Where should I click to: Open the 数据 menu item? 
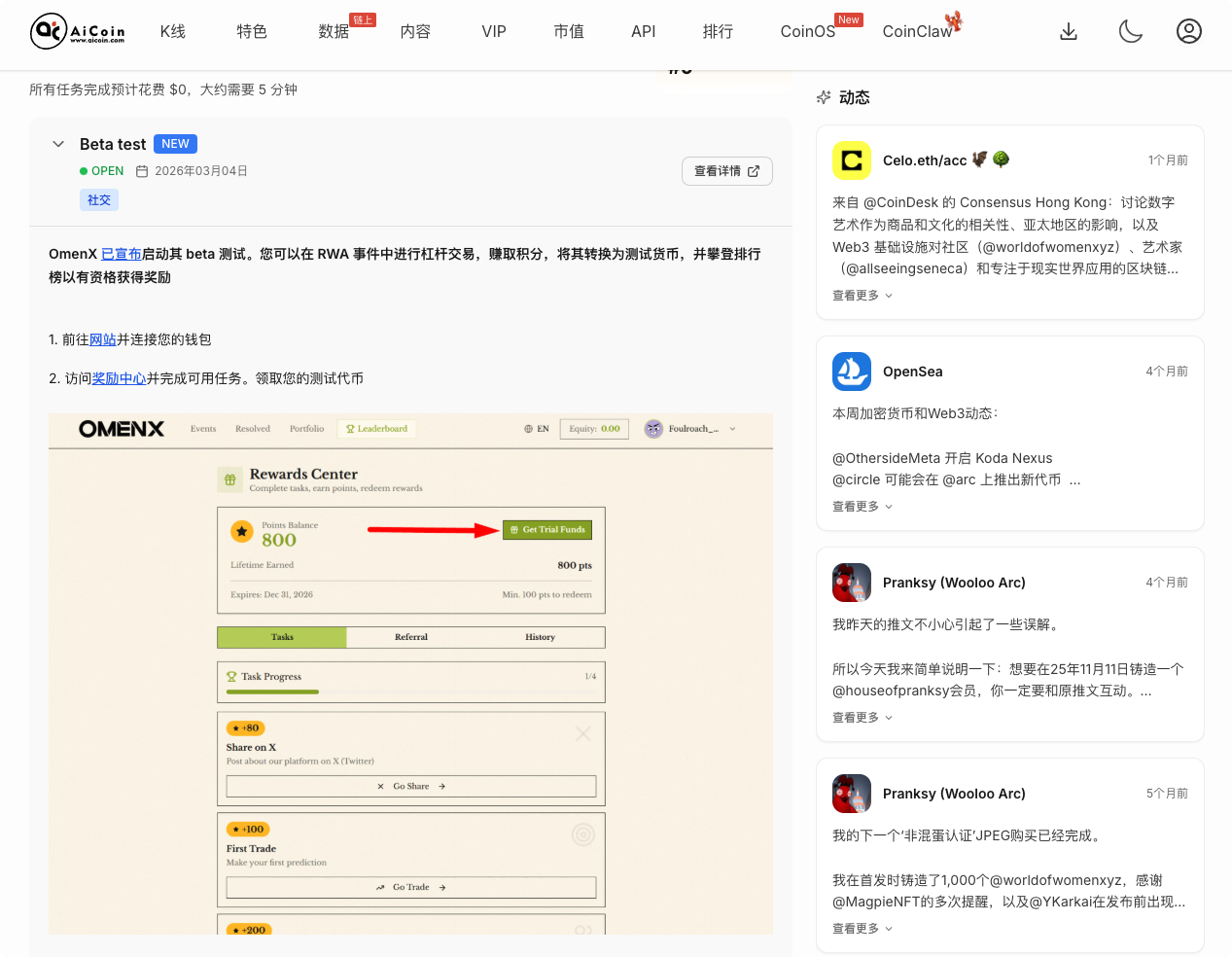(x=334, y=31)
